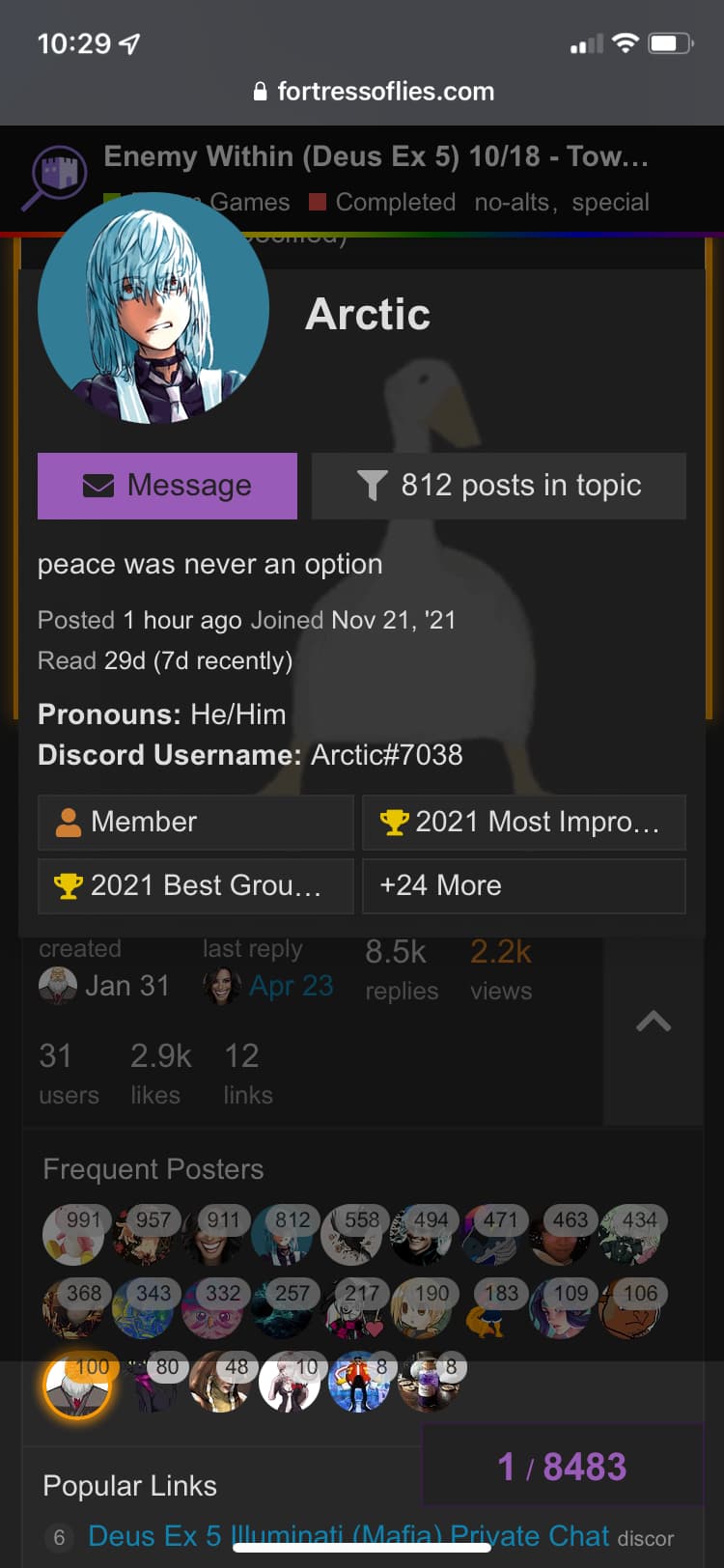Tap the fortressoflies.com address bar
This screenshot has height=1568, width=724.
tap(374, 92)
